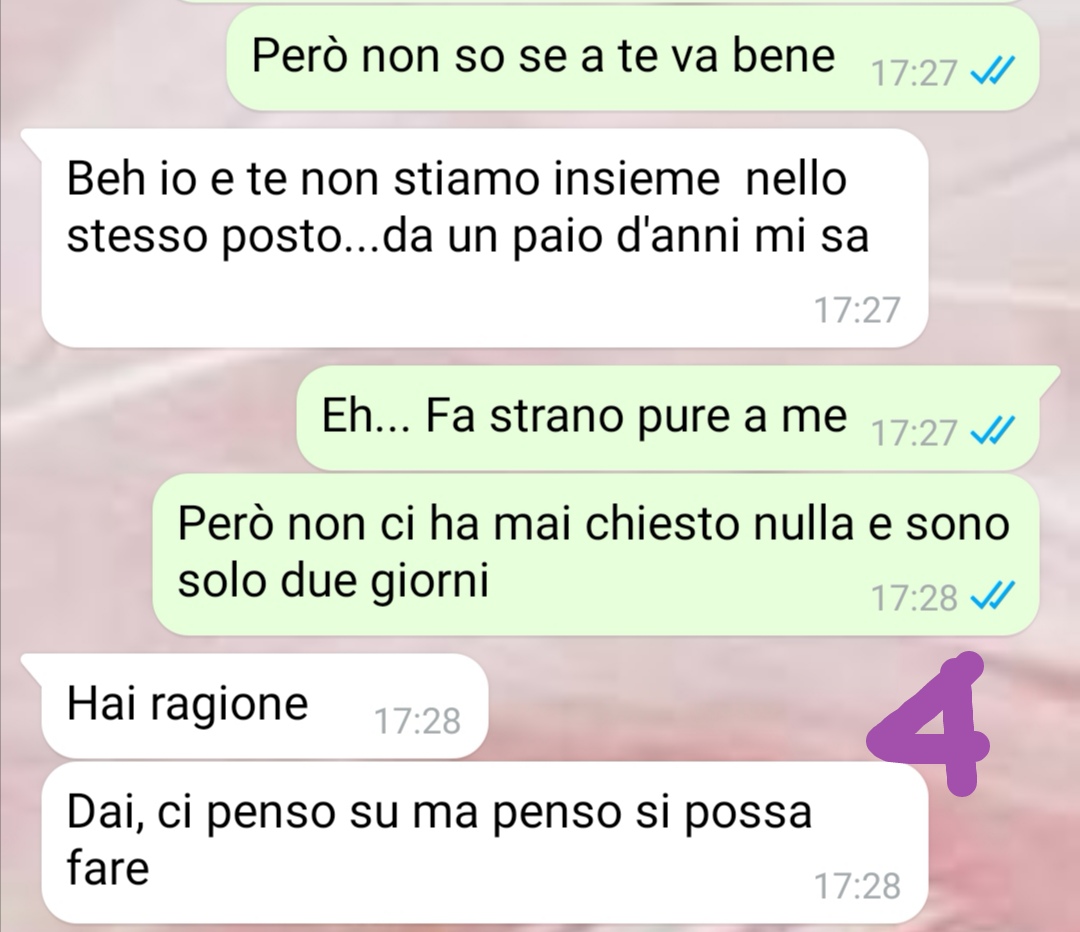Select message 'Però non ci ha mai chiesto nulla'
Screen dimensions: 1080x932
pyautogui.click(x=595, y=554)
